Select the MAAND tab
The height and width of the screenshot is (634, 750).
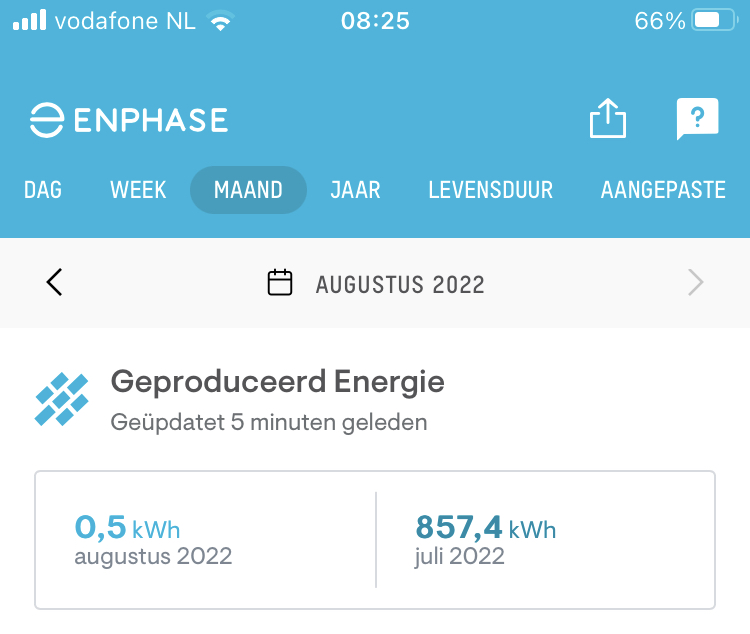click(248, 190)
